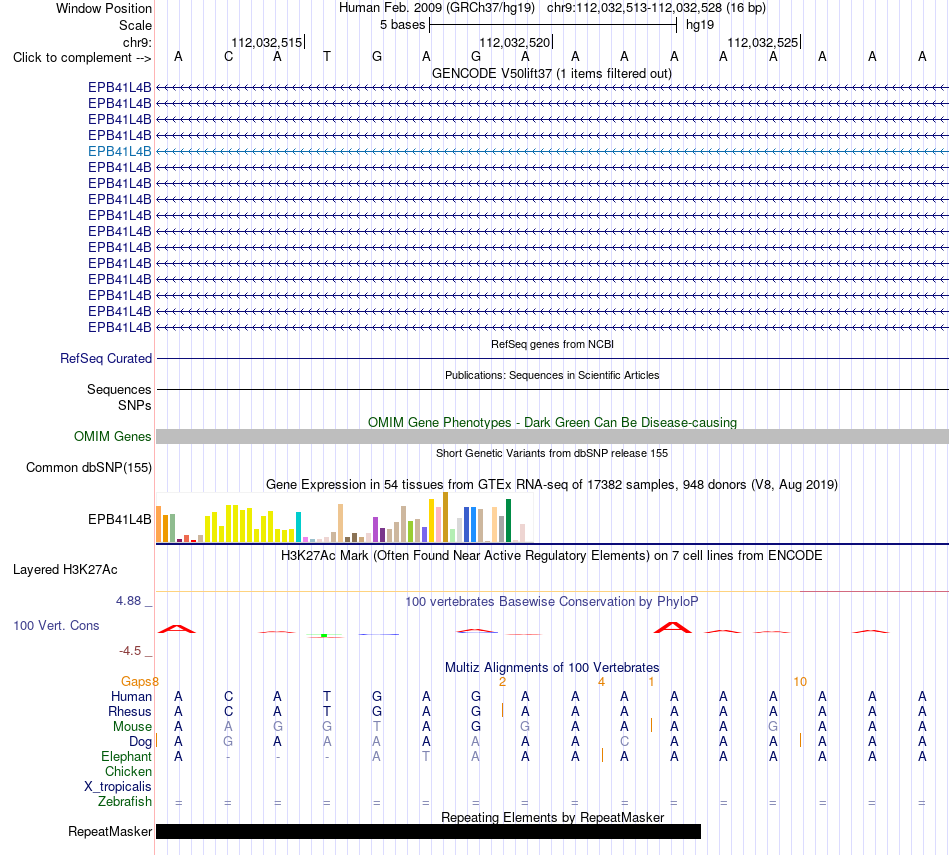950x855 pixels.
Task: Open 'Repeating Elements by RepeatMasker' title
Action: click(552, 817)
